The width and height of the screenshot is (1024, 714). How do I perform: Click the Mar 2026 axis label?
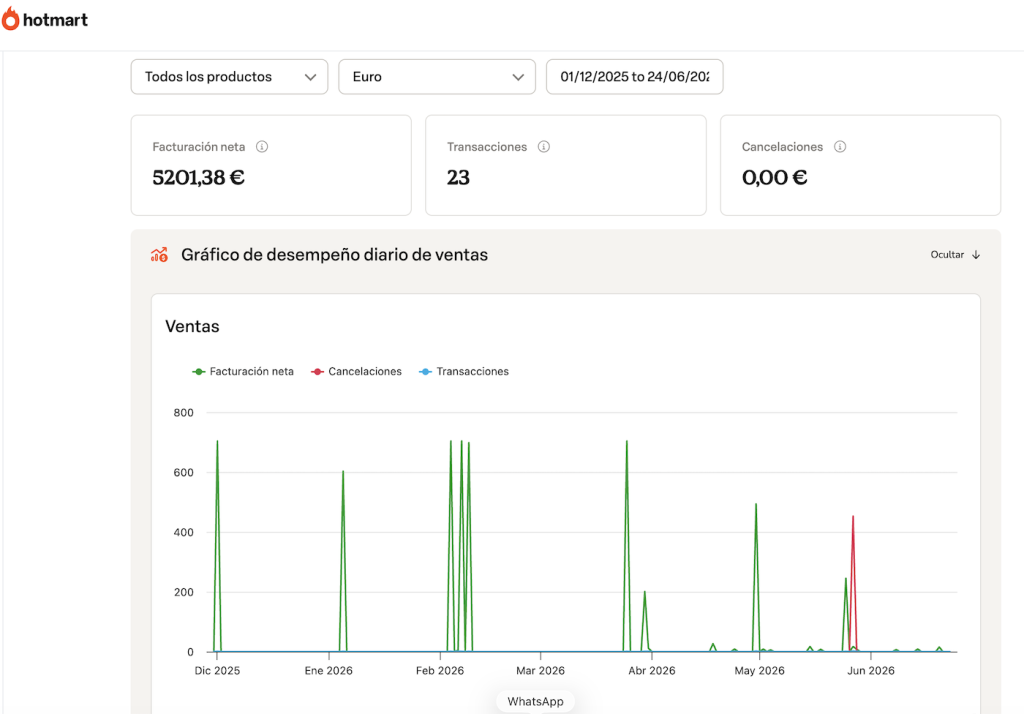point(540,670)
